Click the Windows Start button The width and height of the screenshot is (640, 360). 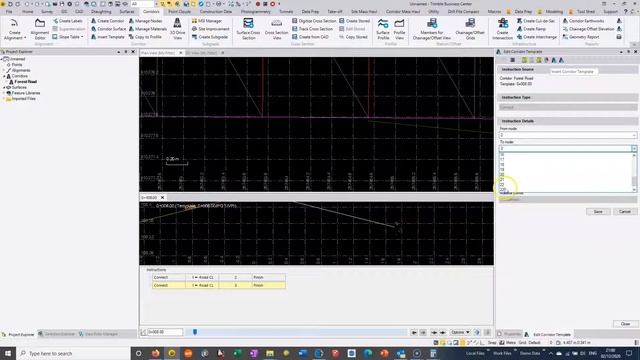click(8, 353)
